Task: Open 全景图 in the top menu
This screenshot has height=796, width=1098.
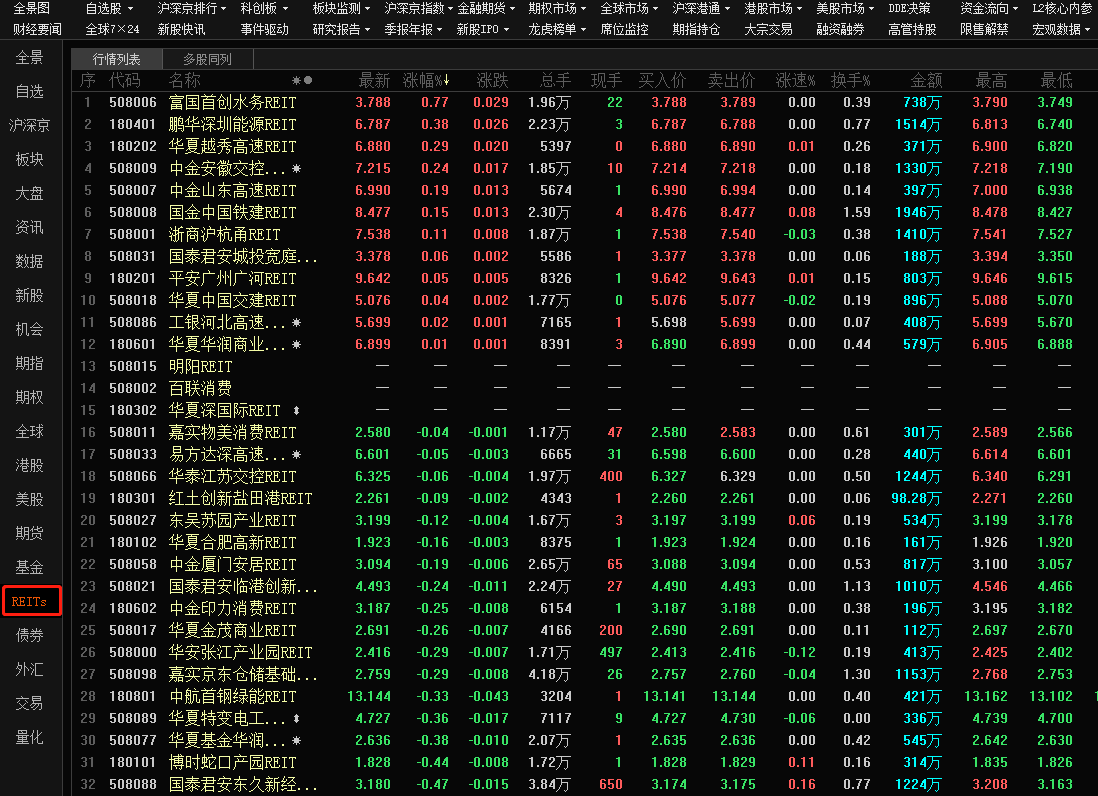Action: coord(32,9)
